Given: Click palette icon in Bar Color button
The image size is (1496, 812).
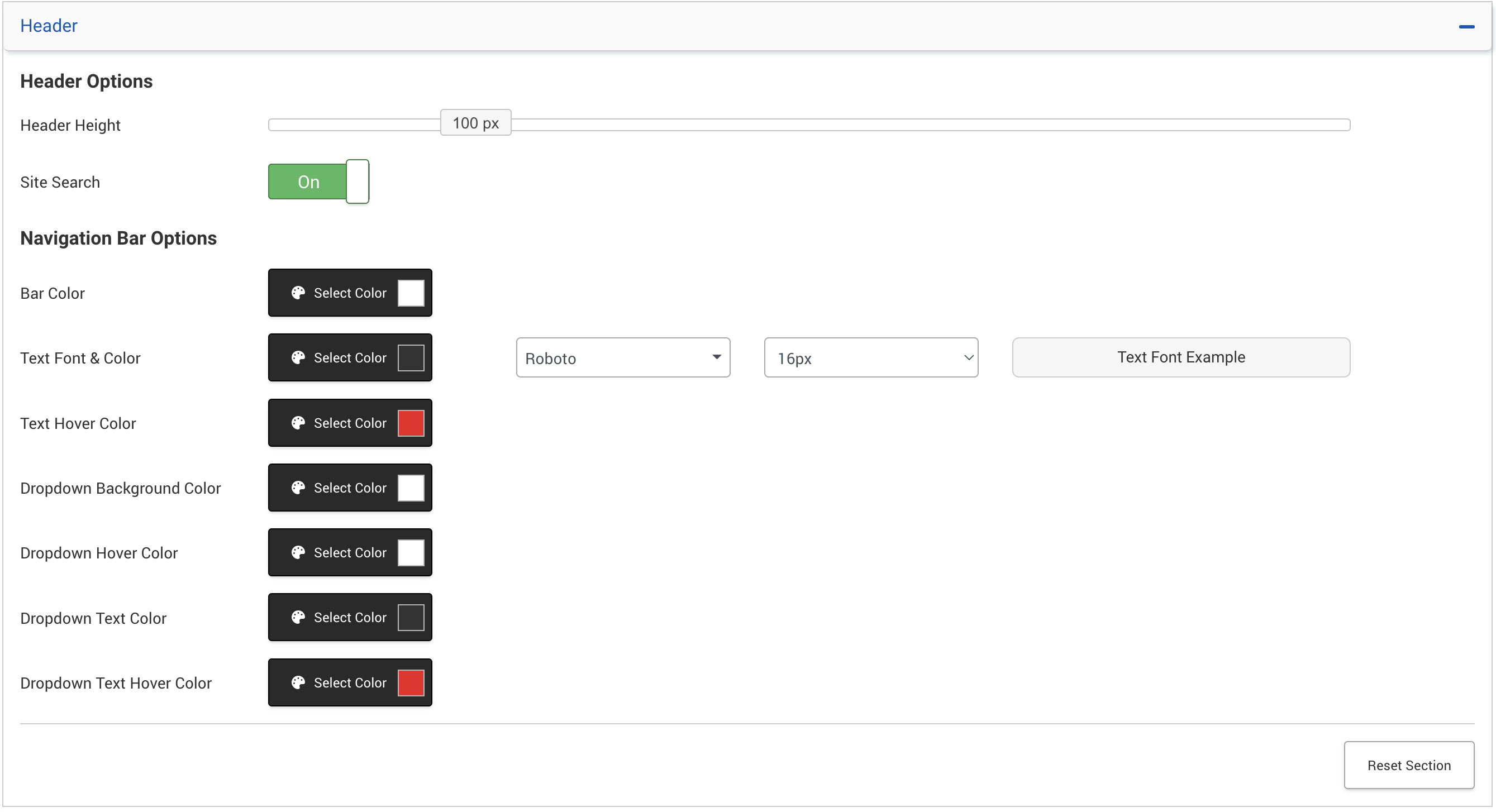Looking at the screenshot, I should (298, 293).
